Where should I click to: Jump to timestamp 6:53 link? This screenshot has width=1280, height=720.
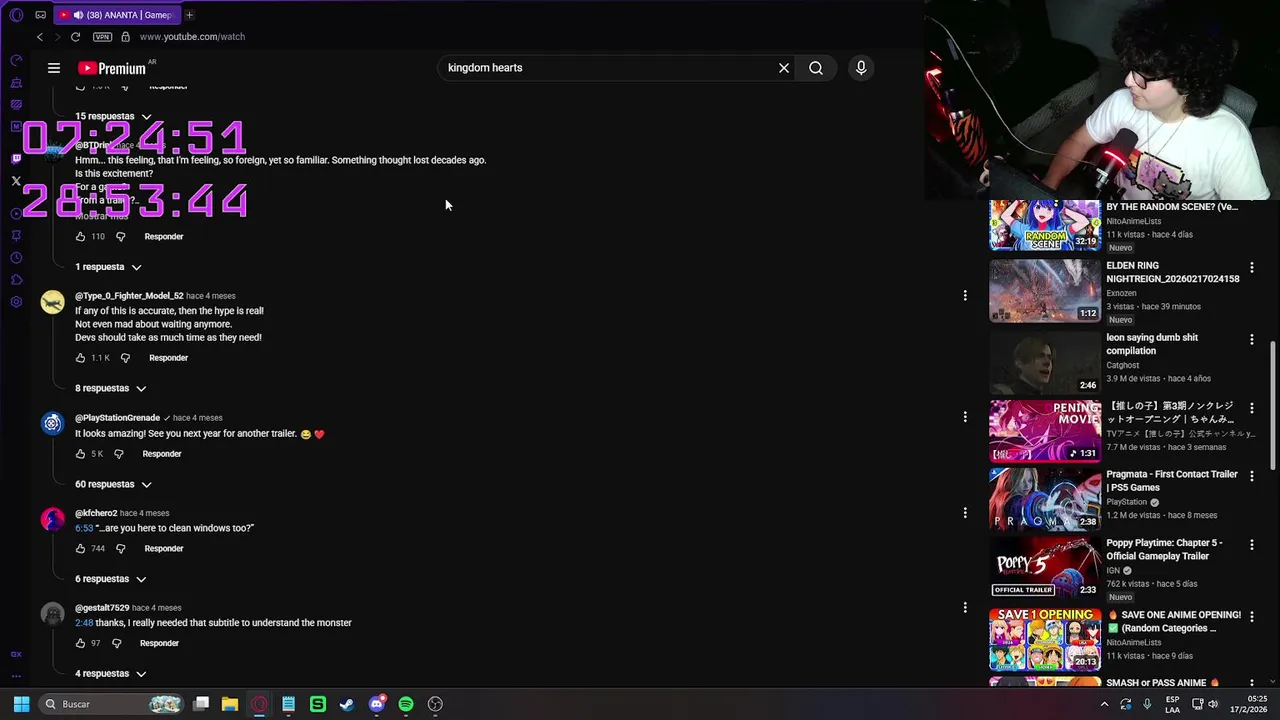(83, 528)
